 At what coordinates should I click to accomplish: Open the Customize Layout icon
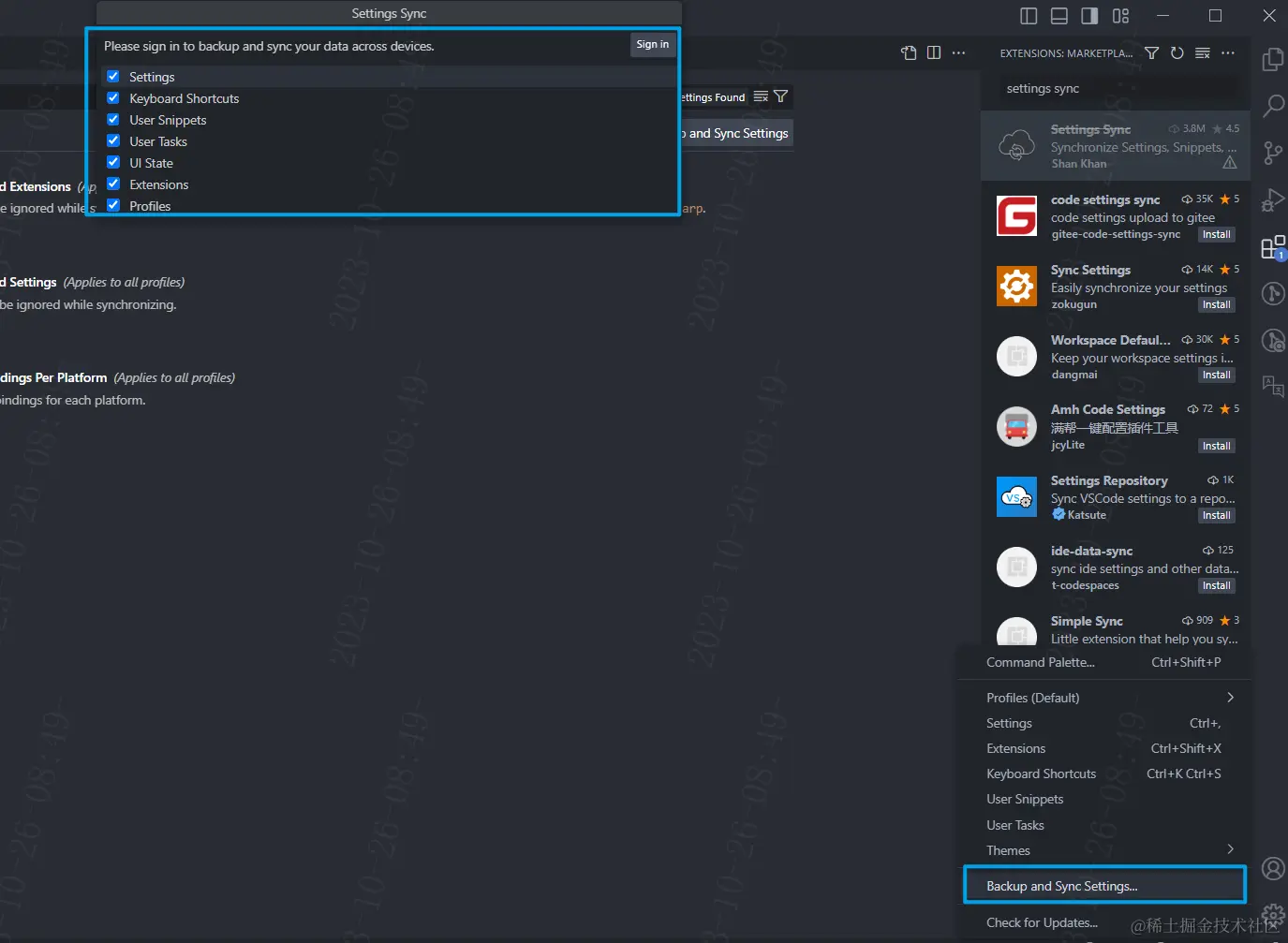pyautogui.click(x=1120, y=16)
